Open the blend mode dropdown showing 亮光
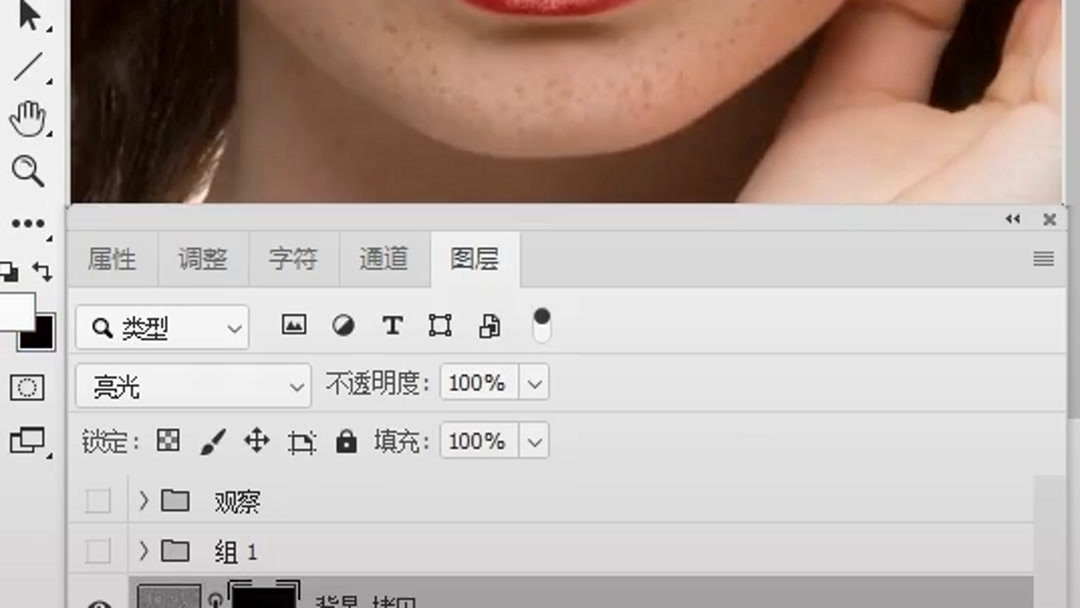Viewport: 1080px width, 608px height. pos(192,383)
